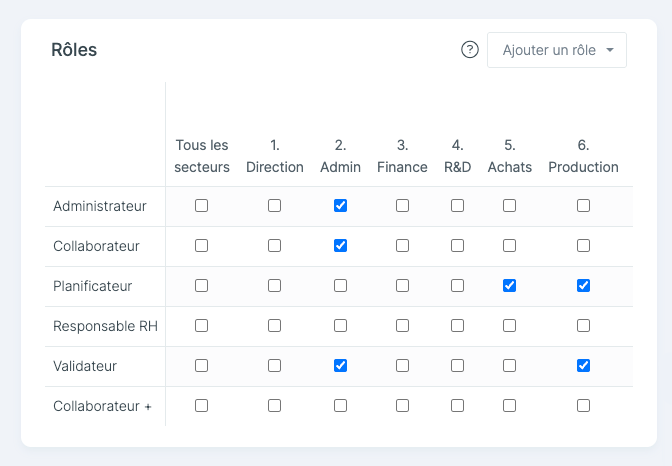Screen dimensions: 672x466
Task: Open the Ajouter un rôle dropdown
Action: (557, 50)
